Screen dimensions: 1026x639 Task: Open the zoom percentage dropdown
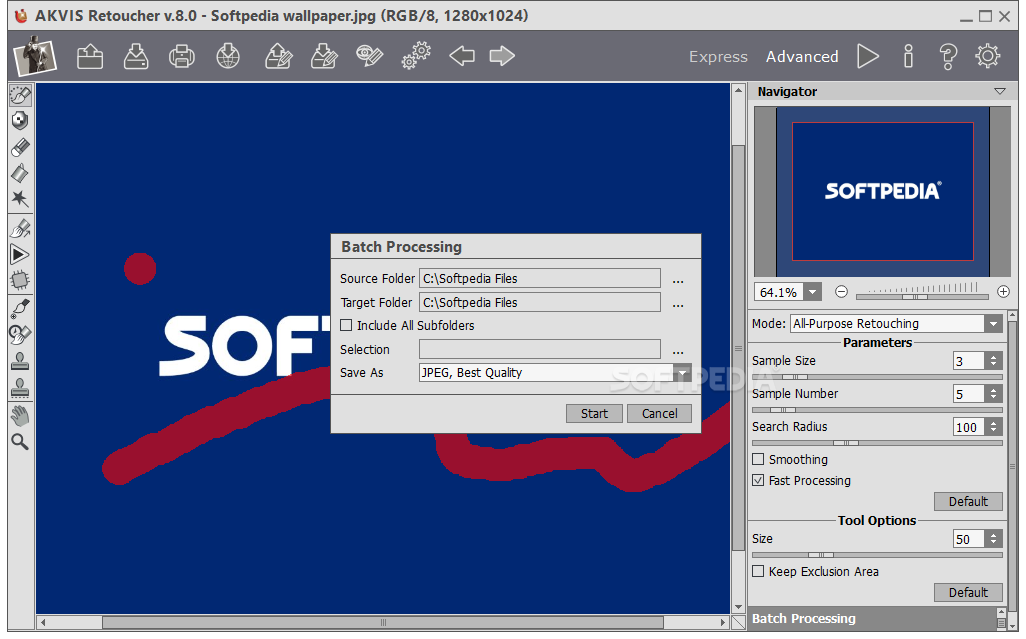[x=813, y=292]
